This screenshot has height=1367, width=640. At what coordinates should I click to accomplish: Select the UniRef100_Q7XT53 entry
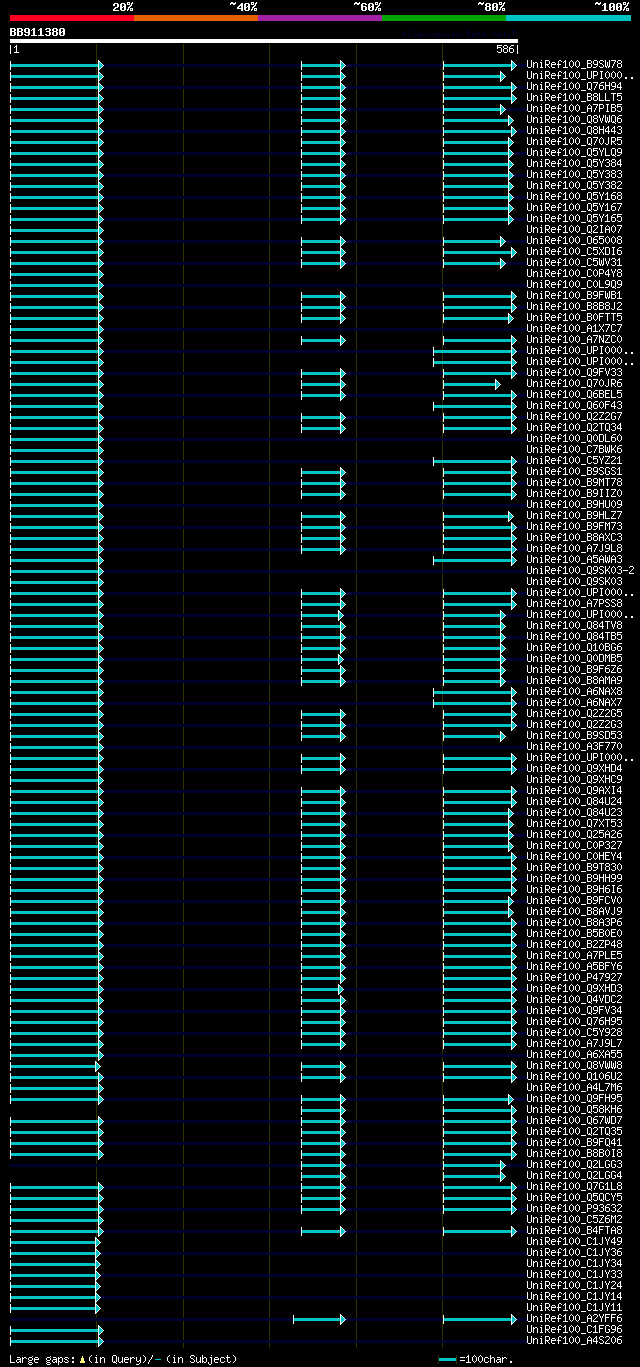coord(574,823)
